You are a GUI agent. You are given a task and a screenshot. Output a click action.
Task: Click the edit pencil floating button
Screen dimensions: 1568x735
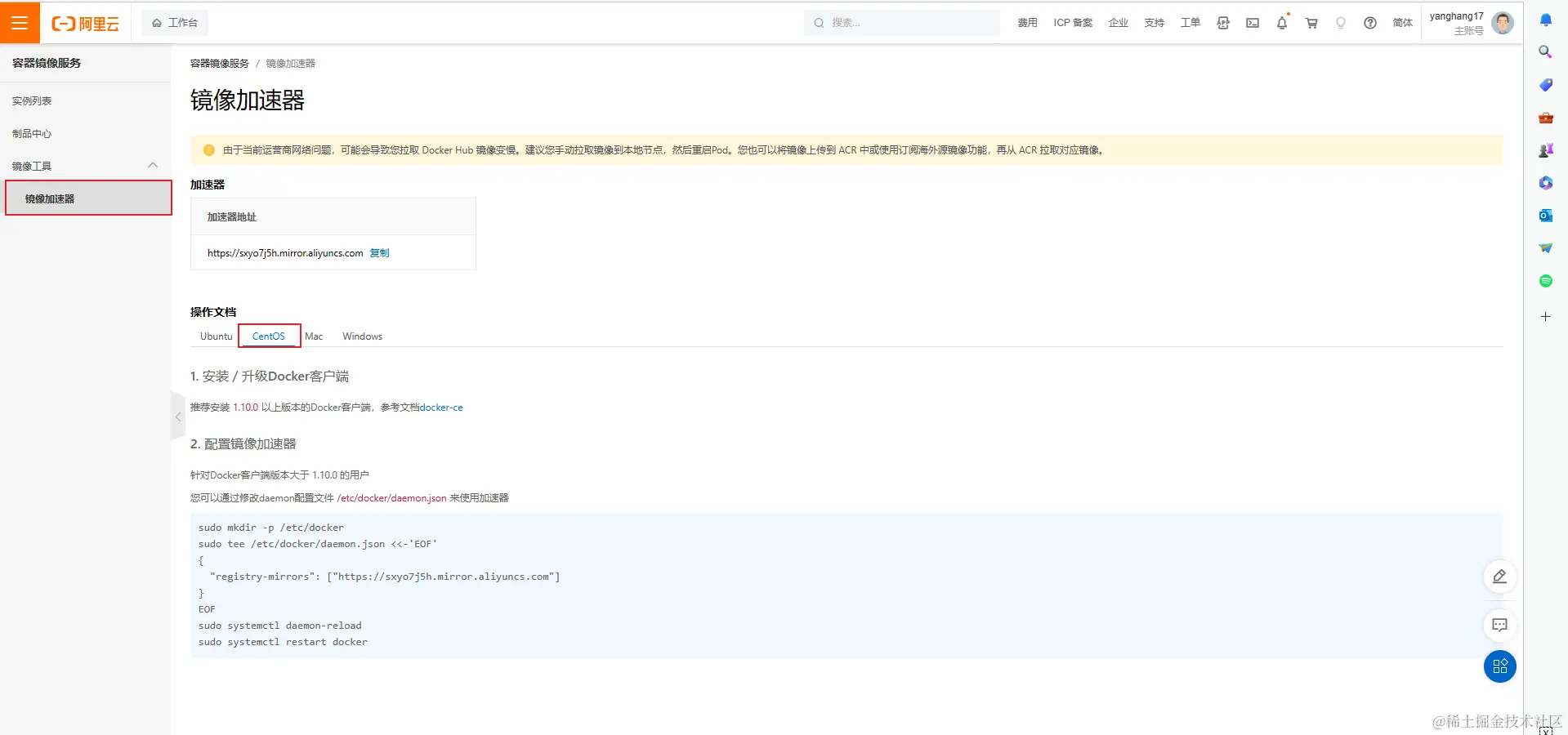coord(1499,577)
